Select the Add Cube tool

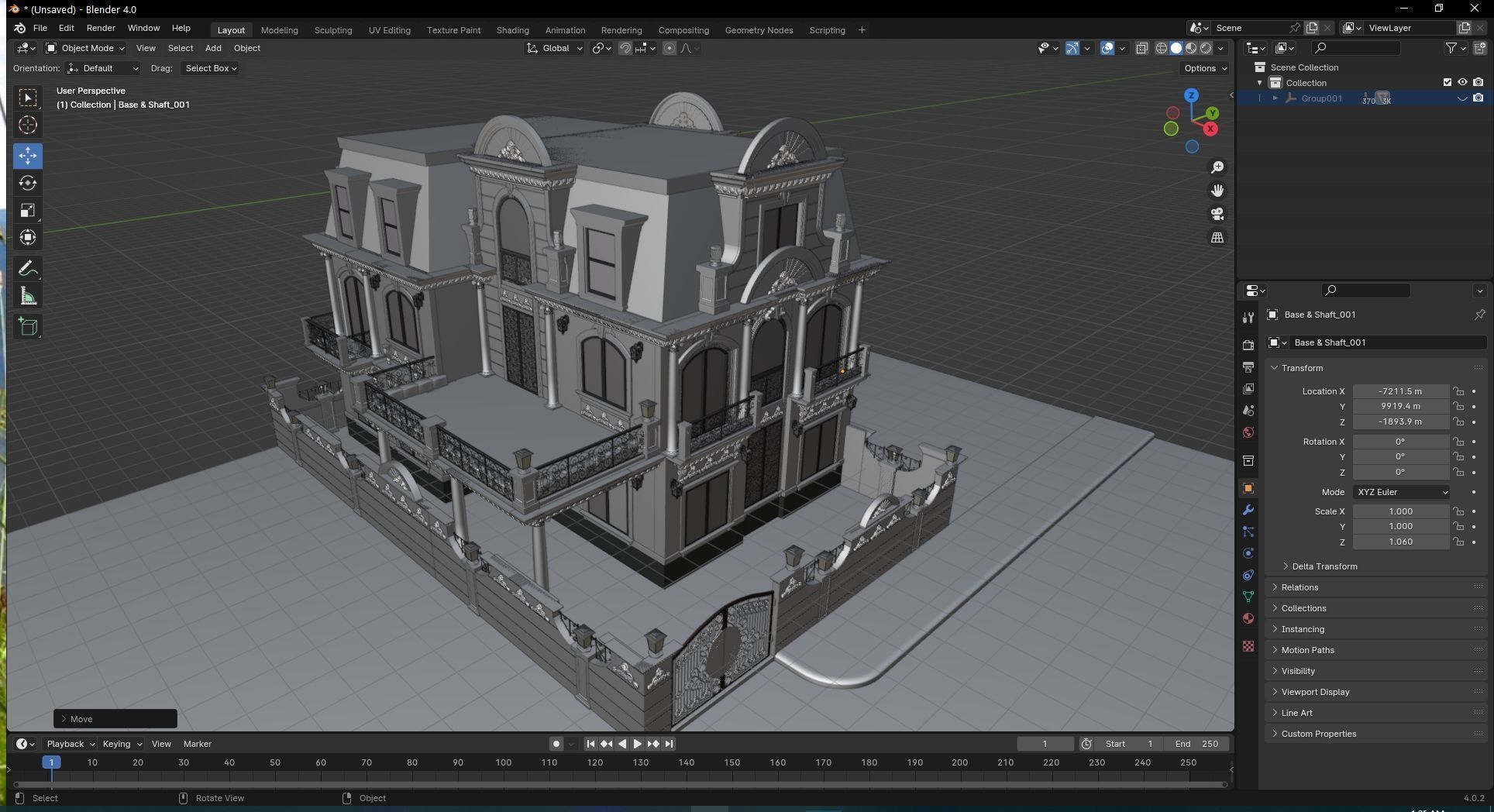[x=28, y=327]
